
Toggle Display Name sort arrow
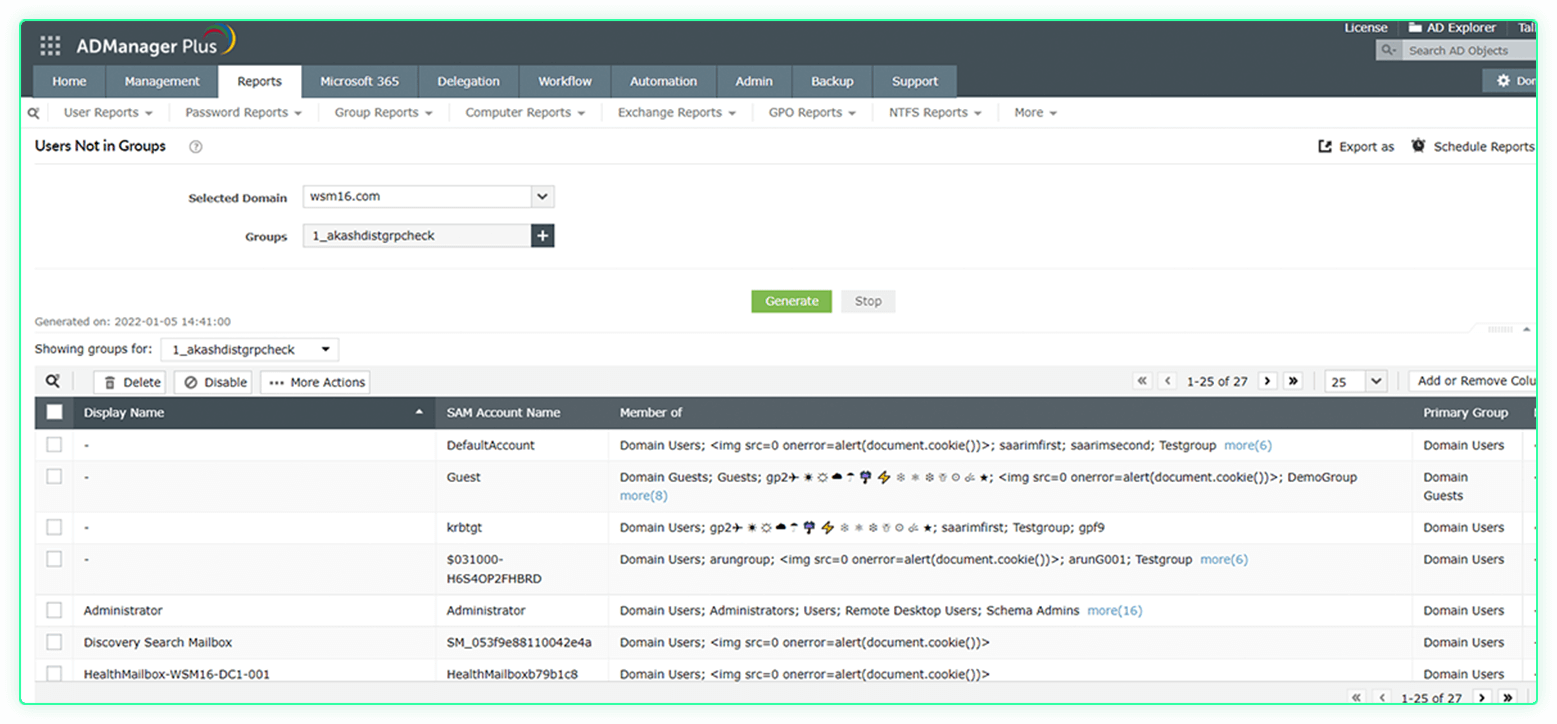click(420, 413)
